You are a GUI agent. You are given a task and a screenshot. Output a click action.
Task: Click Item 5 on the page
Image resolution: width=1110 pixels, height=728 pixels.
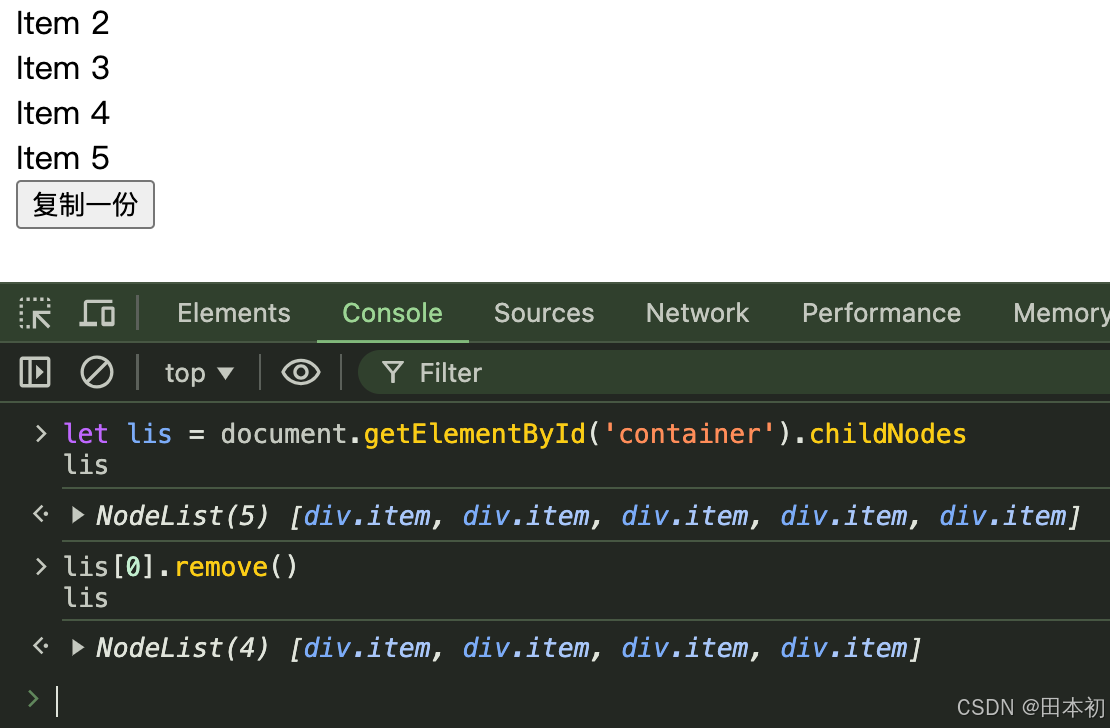63,158
